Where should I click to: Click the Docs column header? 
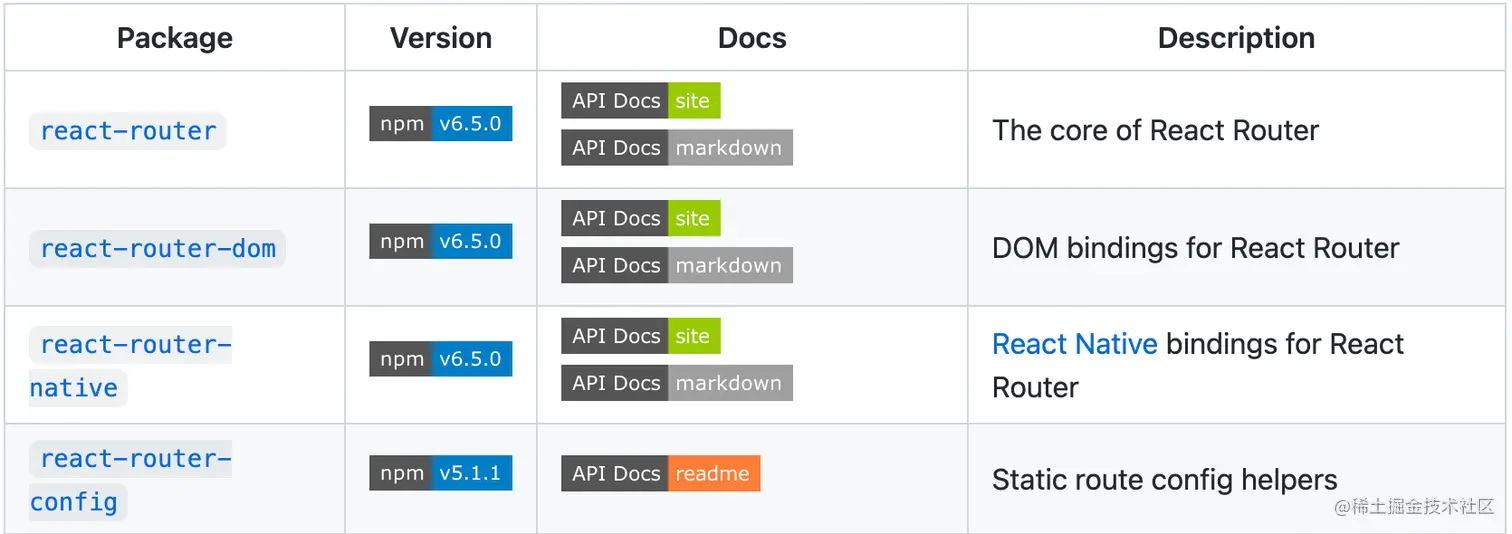tap(752, 38)
